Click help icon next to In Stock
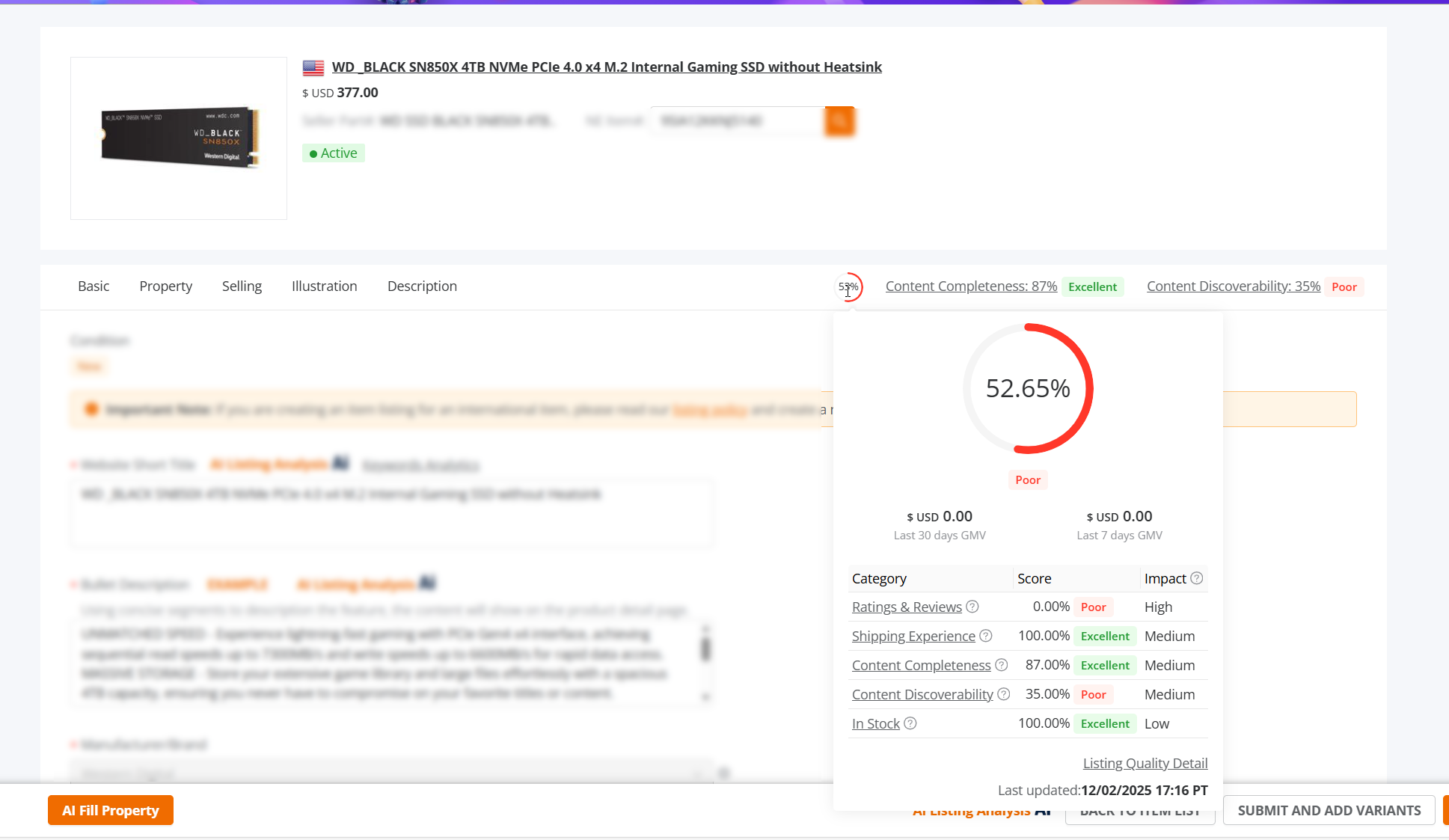Screen dimensions: 1449x840 click(x=910, y=723)
